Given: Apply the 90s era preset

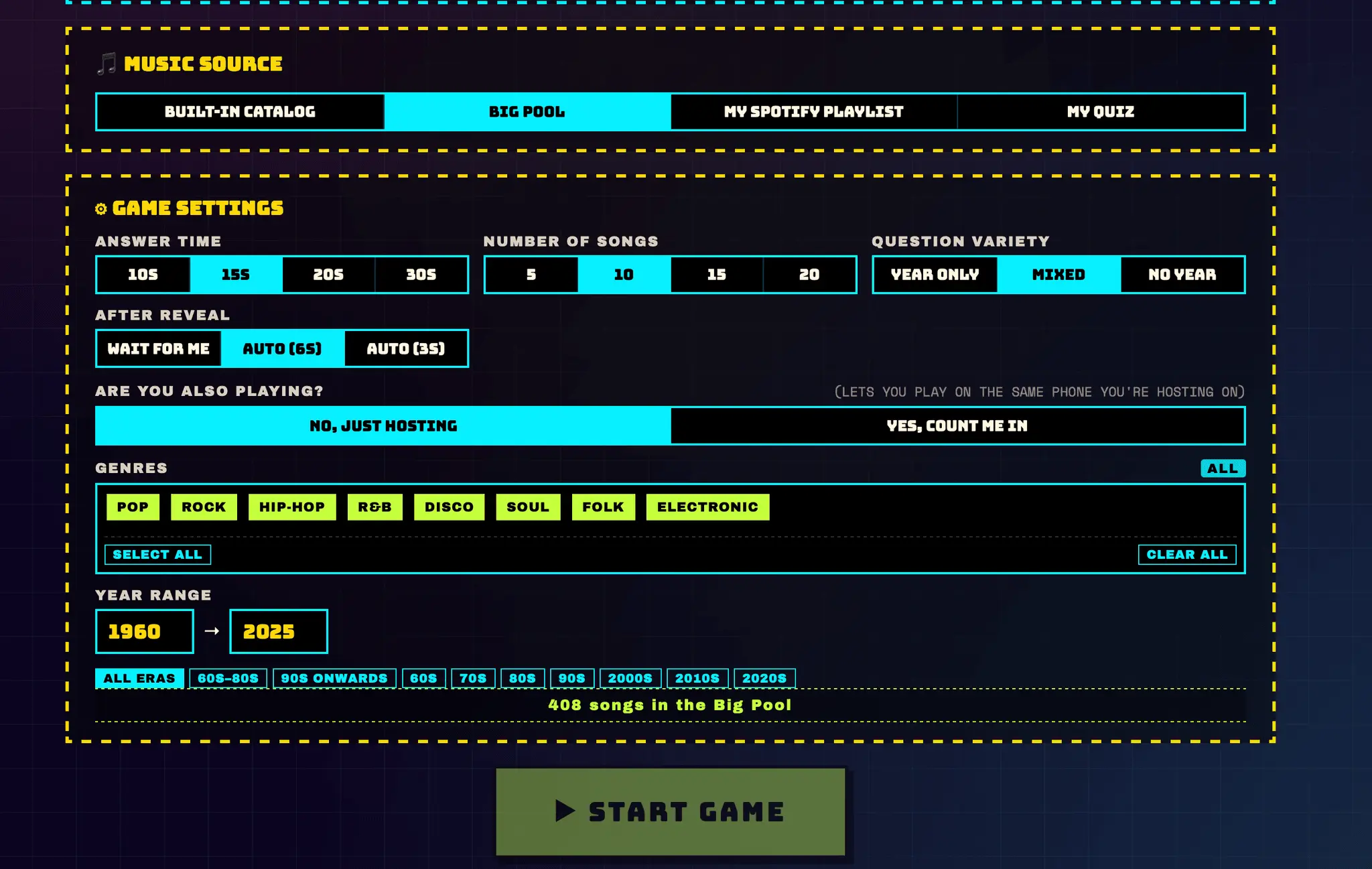Looking at the screenshot, I should 572,678.
